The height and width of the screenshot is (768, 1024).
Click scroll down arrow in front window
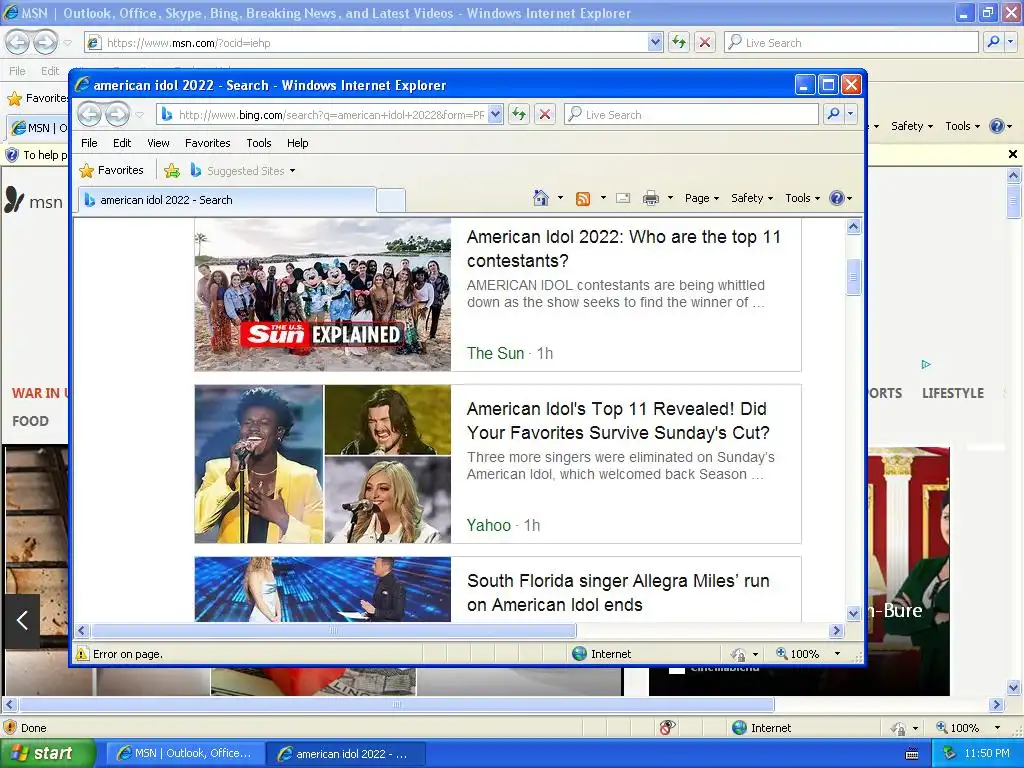(x=853, y=613)
